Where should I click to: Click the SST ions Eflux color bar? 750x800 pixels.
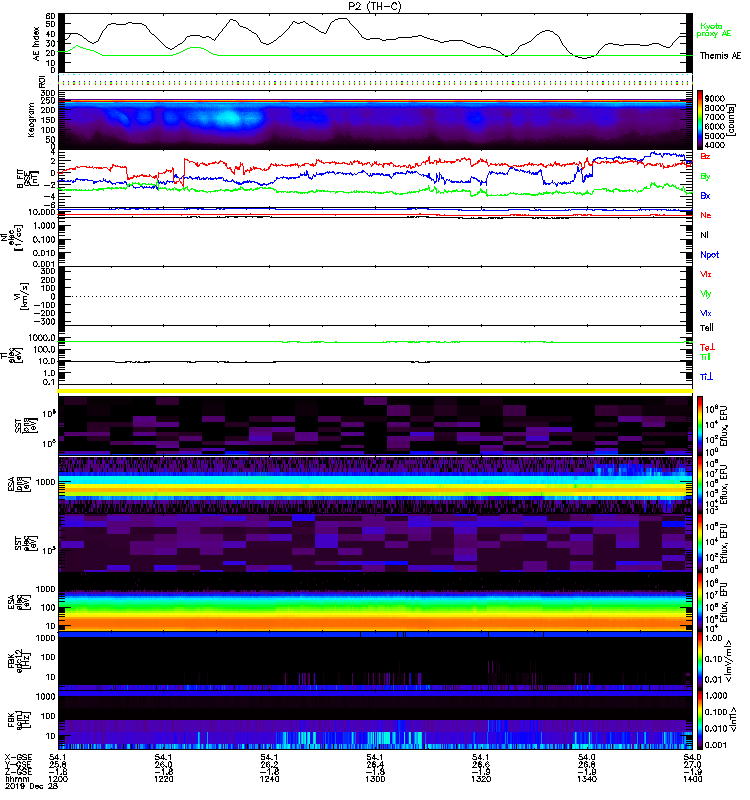[x=700, y=426]
